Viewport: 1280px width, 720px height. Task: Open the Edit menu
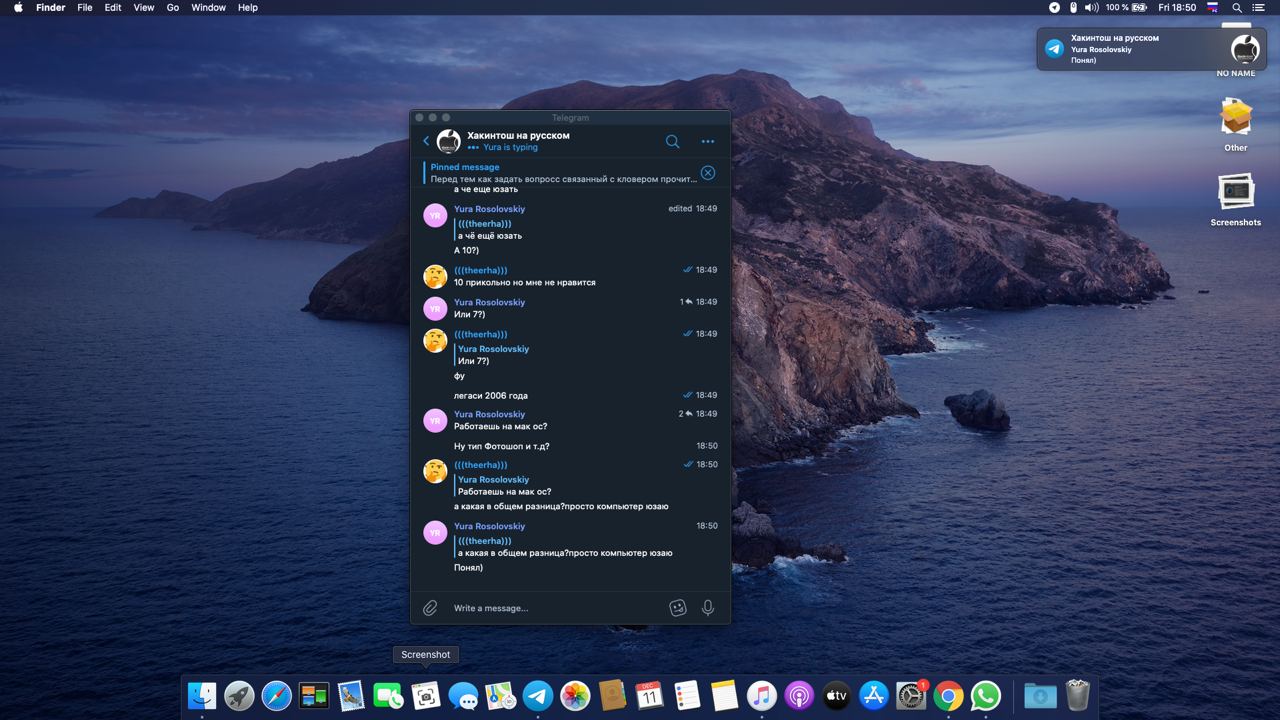(113, 7)
